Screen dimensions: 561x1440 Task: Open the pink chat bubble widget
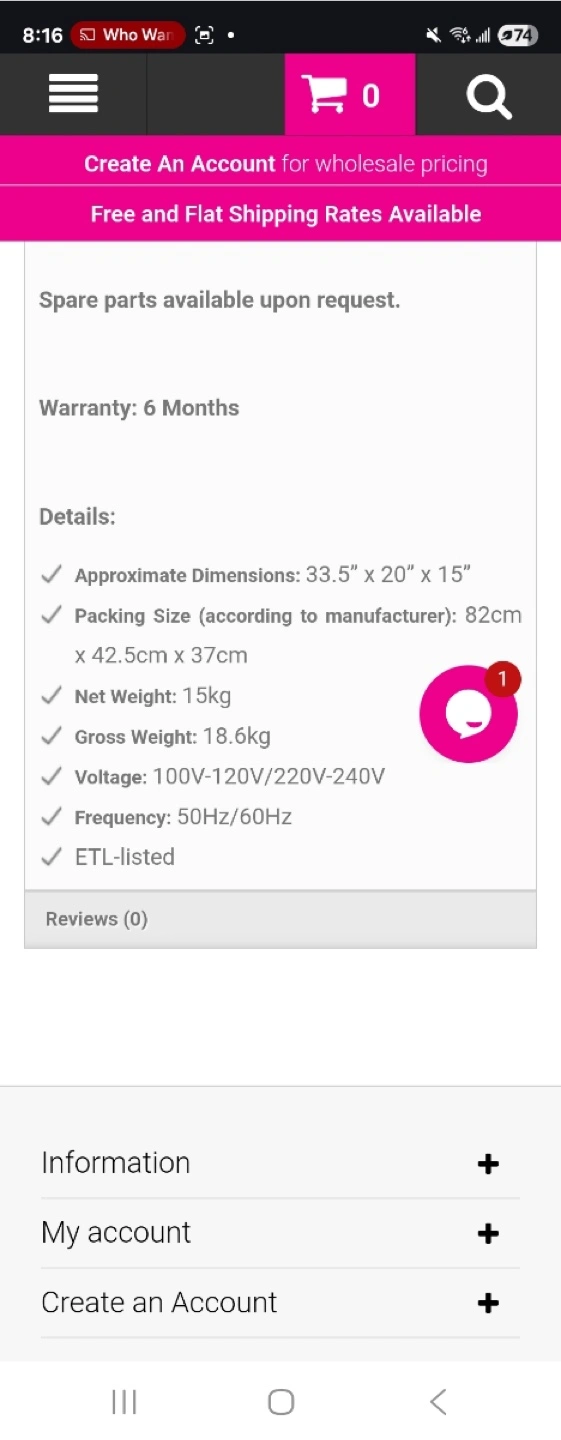pos(468,714)
